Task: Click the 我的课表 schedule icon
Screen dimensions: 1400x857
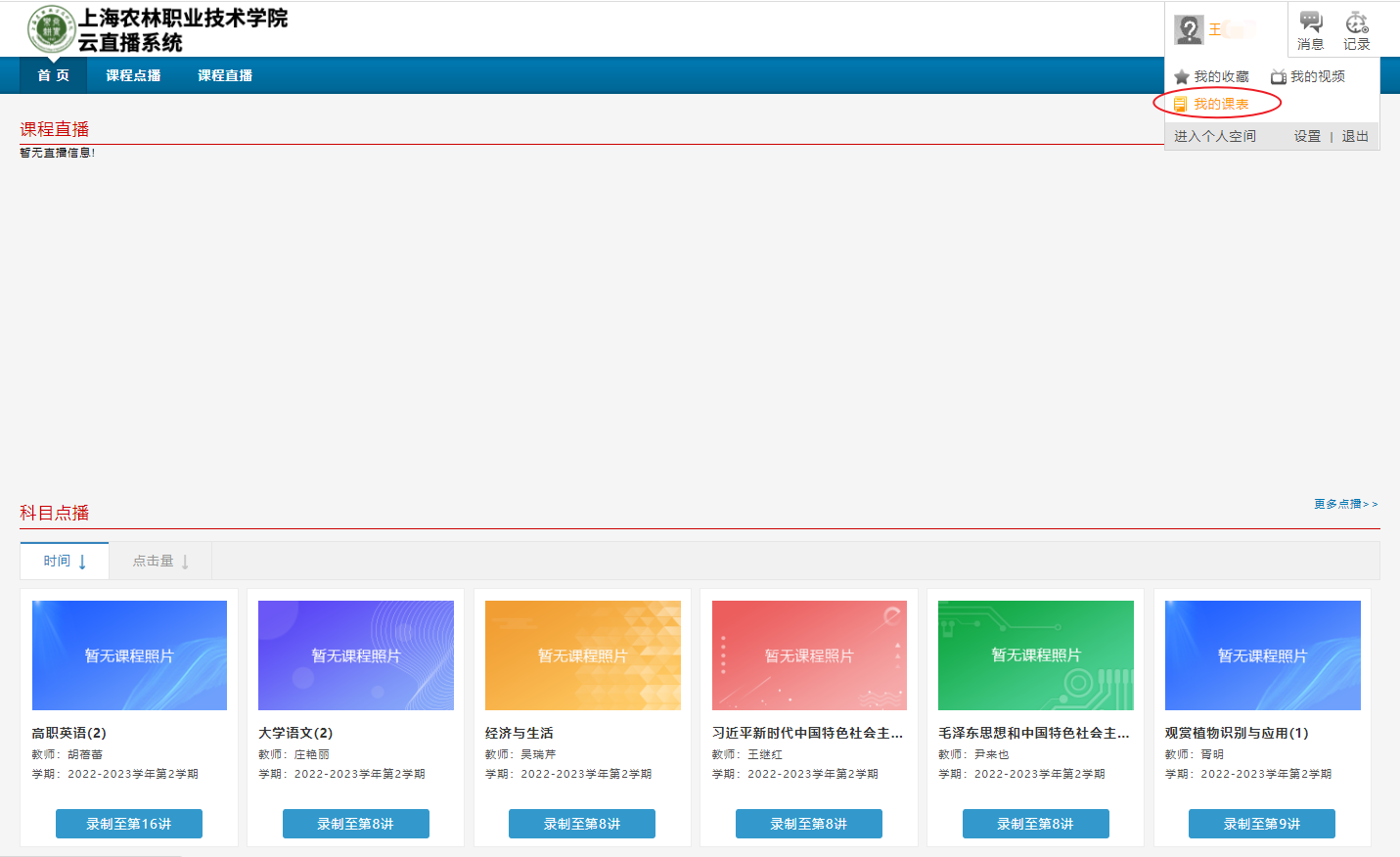Action: (x=1181, y=104)
